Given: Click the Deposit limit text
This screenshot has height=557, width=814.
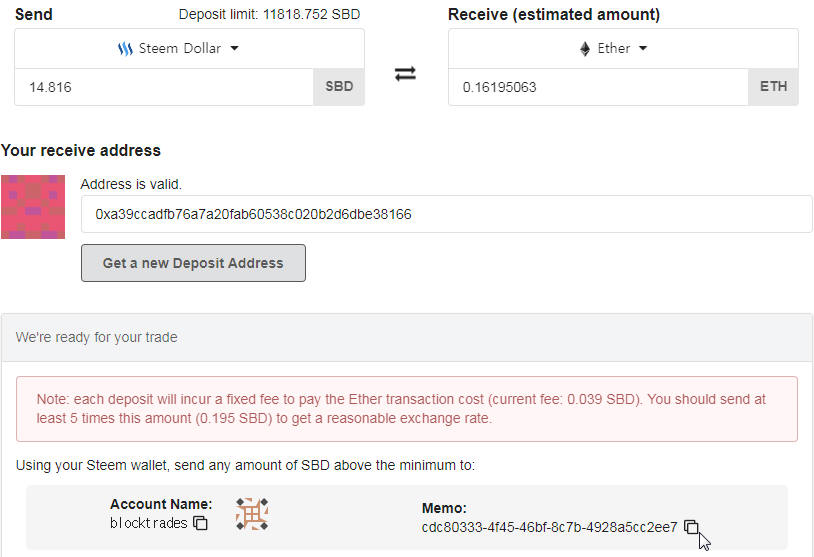Looking at the screenshot, I should click(x=269, y=15).
